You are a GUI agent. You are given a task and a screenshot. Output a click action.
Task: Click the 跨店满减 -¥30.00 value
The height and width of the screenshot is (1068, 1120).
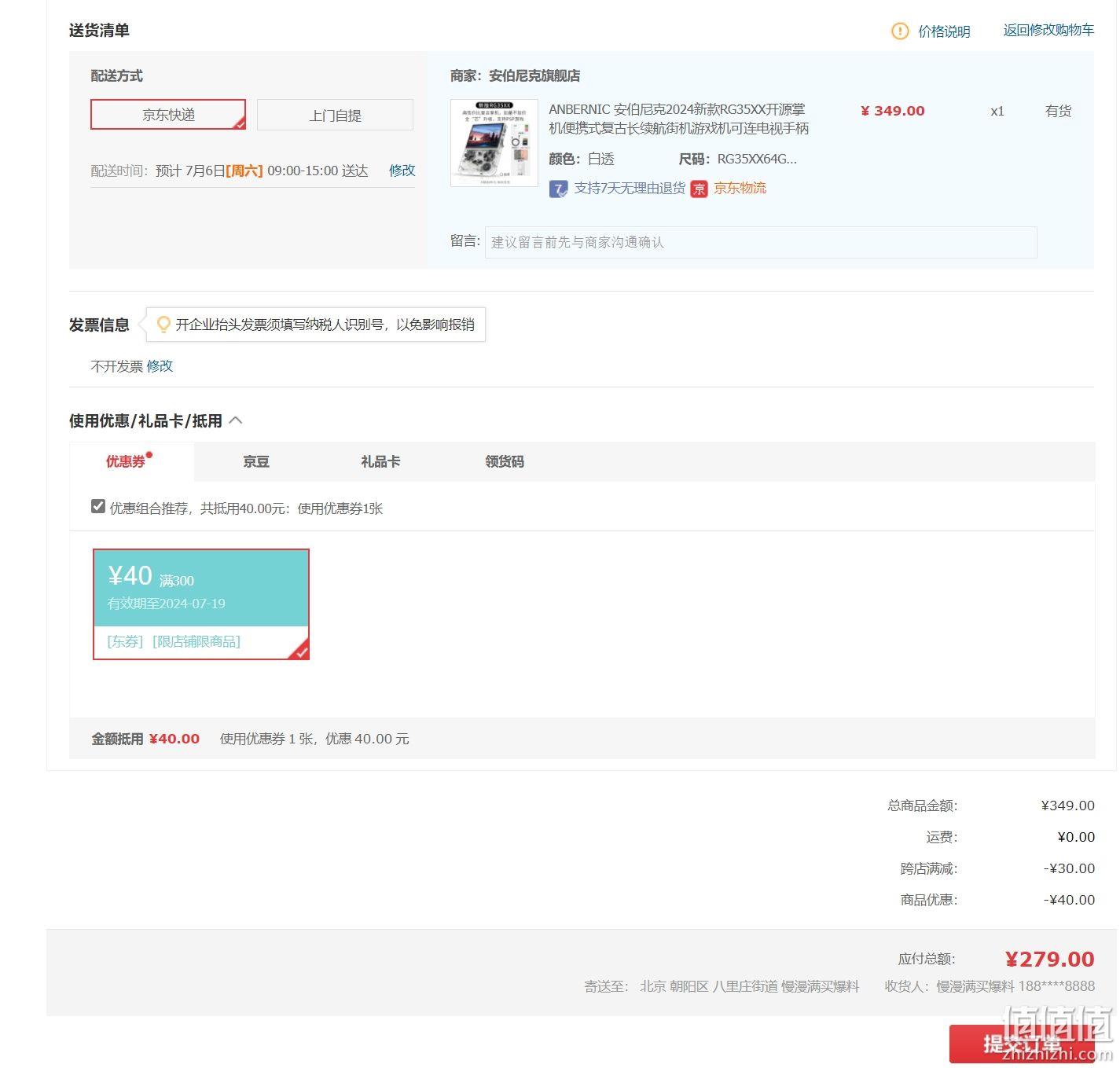point(1069,868)
